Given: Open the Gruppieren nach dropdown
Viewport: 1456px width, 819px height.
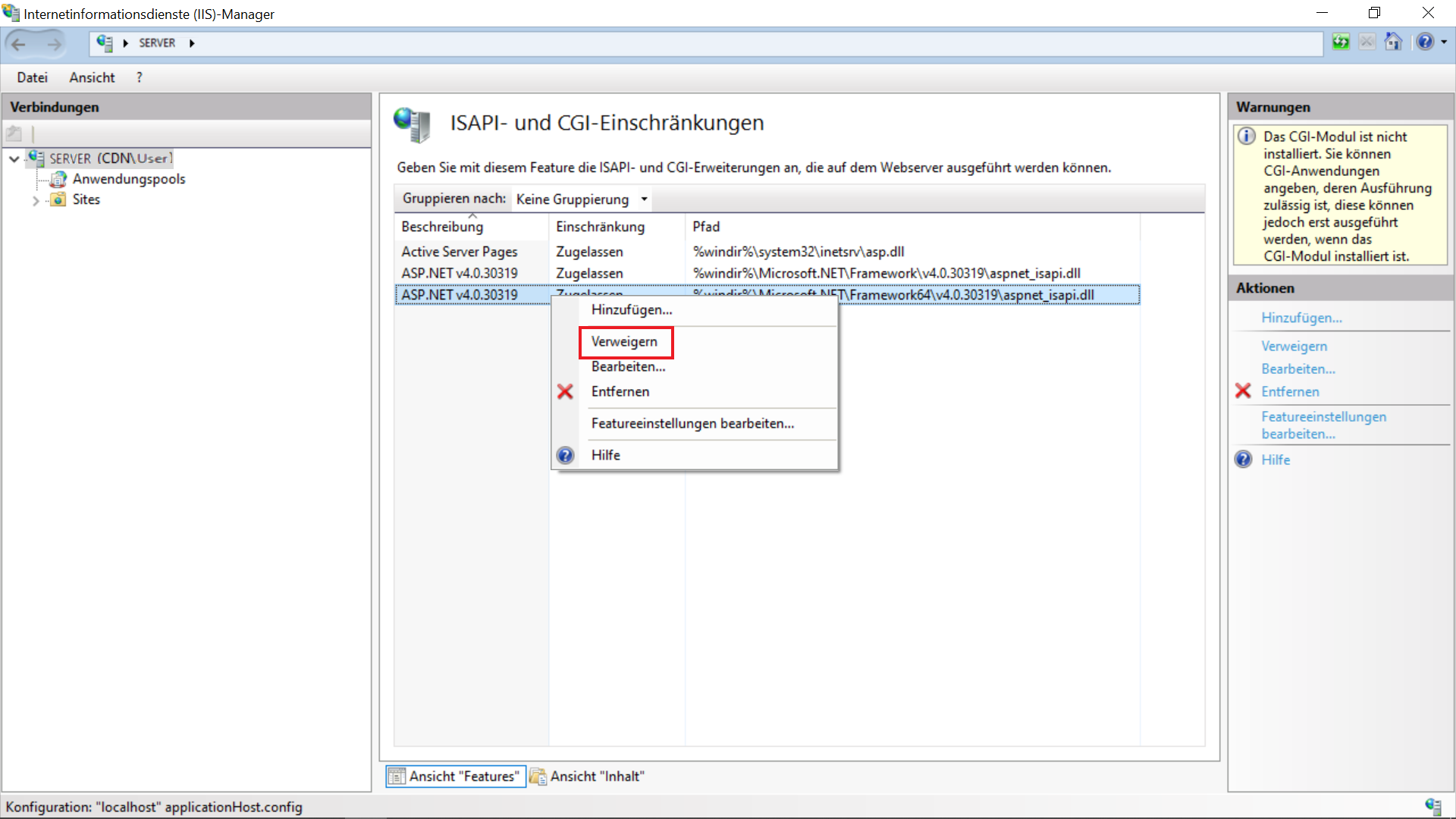Looking at the screenshot, I should [581, 199].
